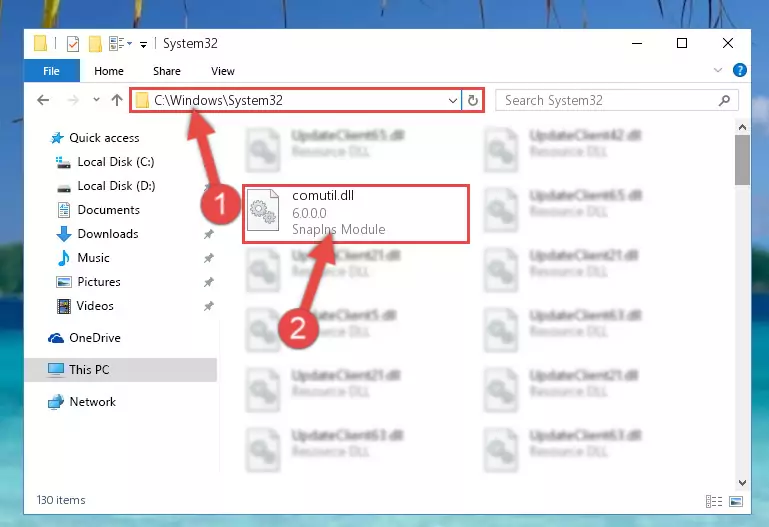Go forward with the Forward arrow
769x527 pixels.
[73, 100]
